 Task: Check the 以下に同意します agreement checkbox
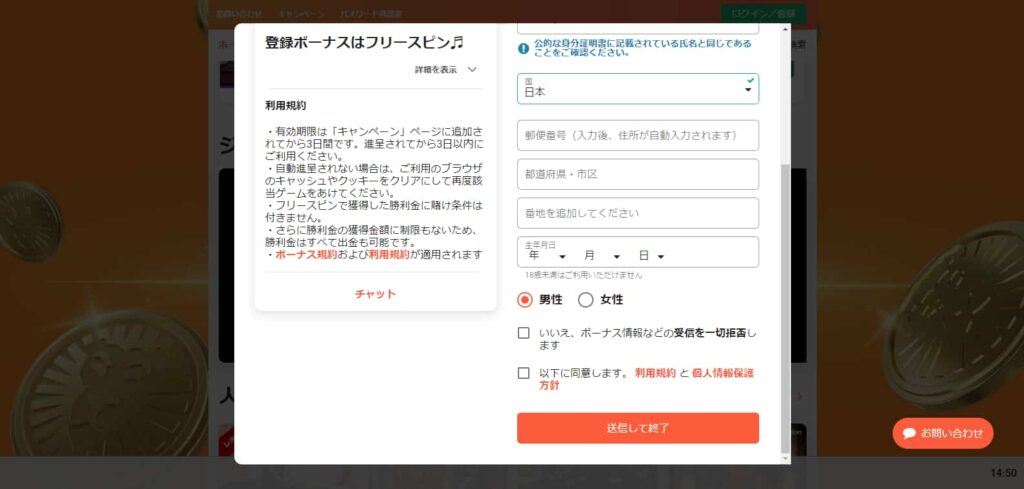click(523, 373)
